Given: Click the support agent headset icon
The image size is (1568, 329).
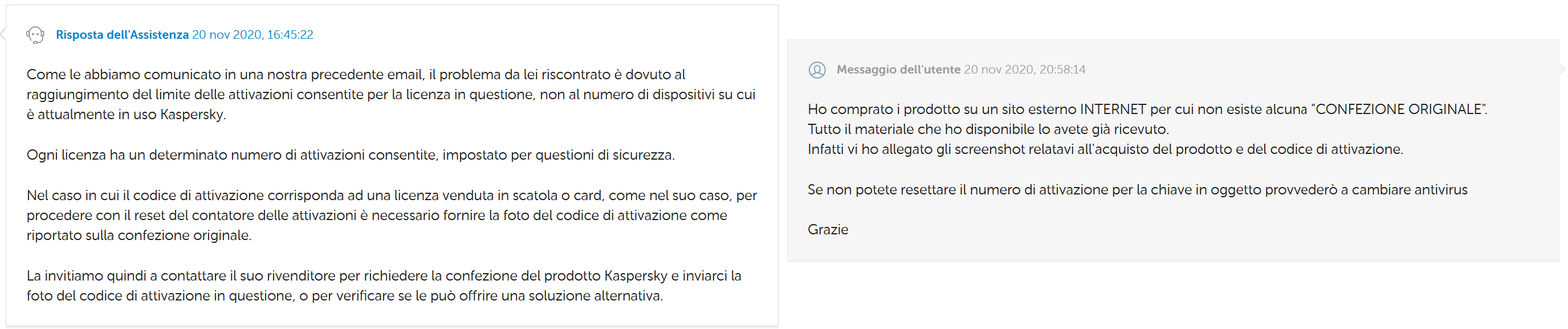Looking at the screenshot, I should click(x=35, y=35).
